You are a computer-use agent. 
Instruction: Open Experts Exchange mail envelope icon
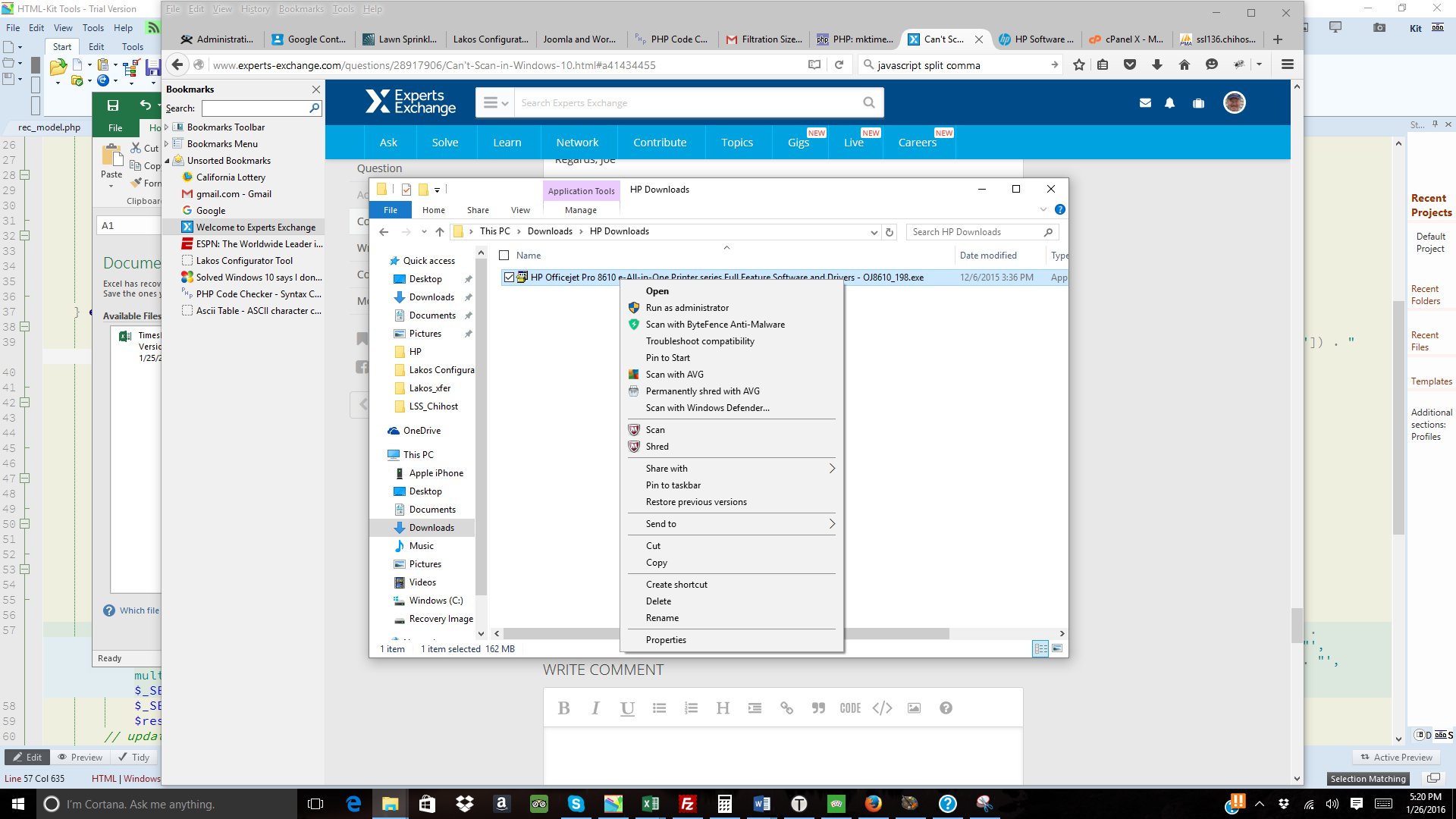pos(1145,103)
